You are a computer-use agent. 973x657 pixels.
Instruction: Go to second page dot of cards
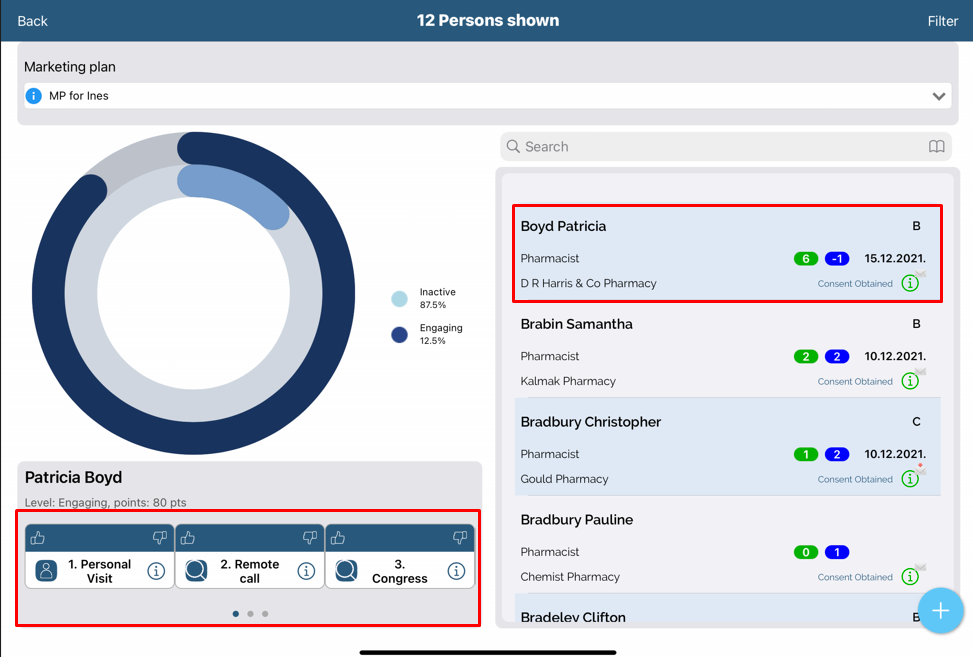point(250,614)
